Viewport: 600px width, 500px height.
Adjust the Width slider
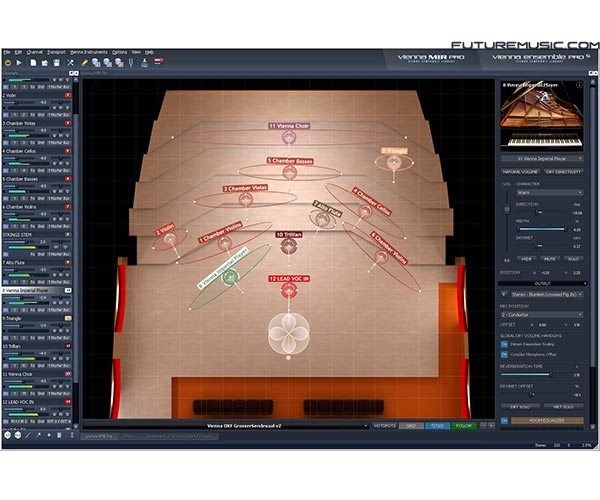(x=542, y=229)
